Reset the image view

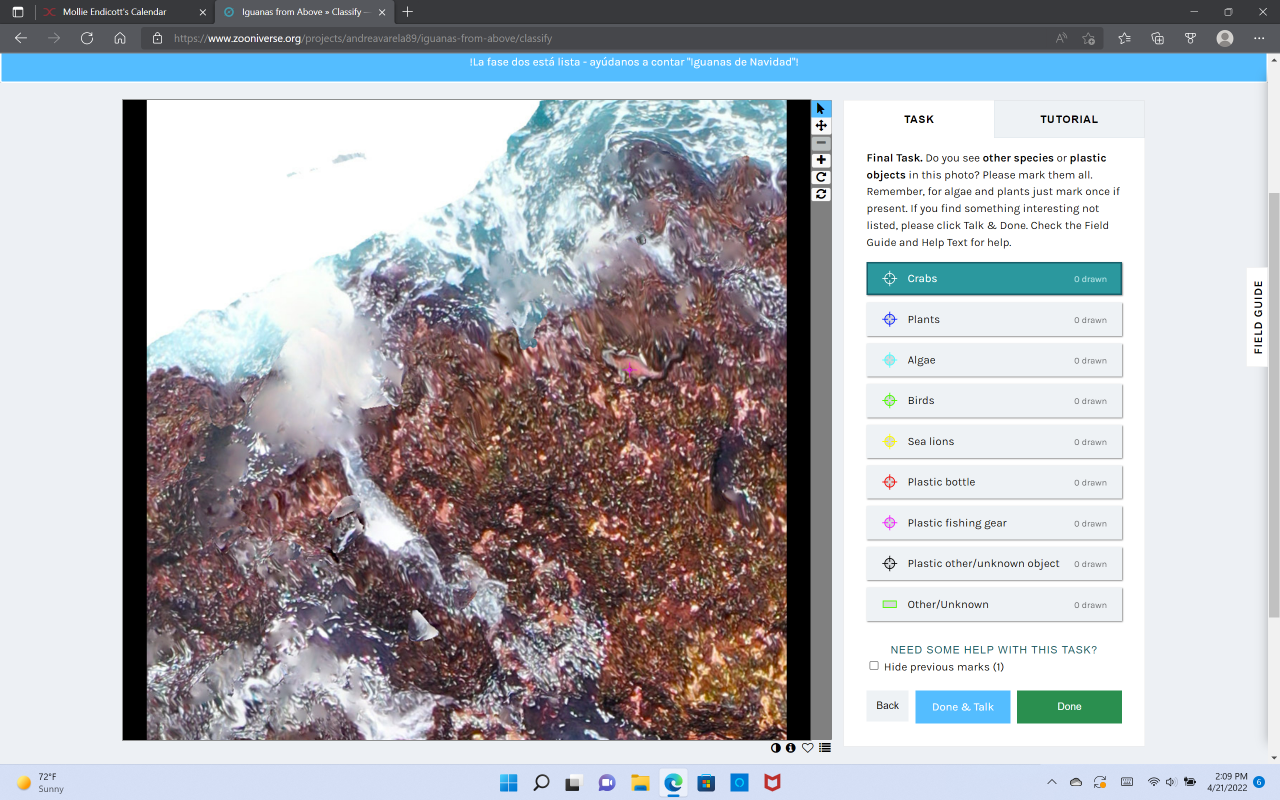coord(821,194)
